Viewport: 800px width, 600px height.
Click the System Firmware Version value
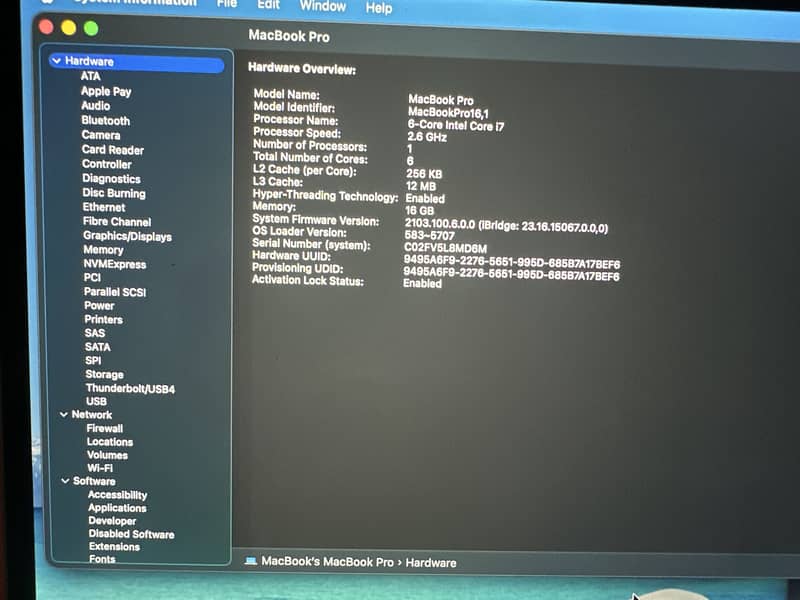point(506,226)
